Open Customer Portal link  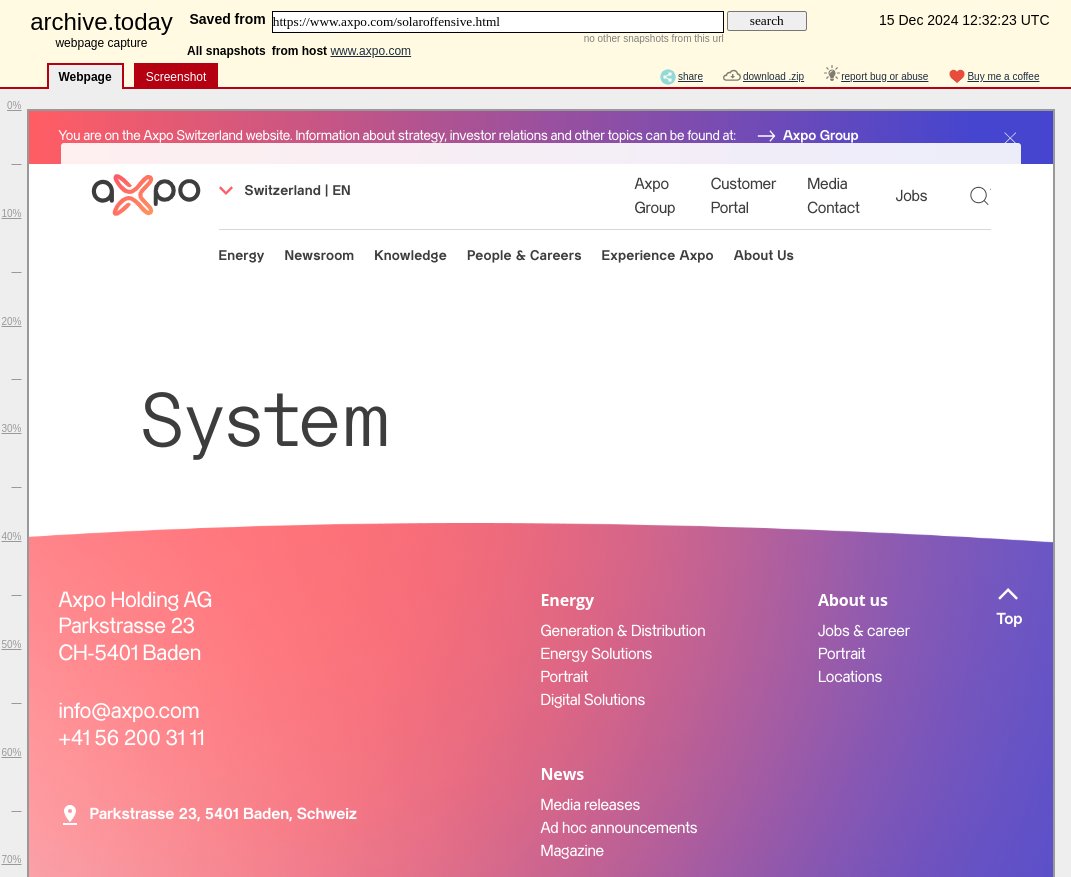click(743, 196)
